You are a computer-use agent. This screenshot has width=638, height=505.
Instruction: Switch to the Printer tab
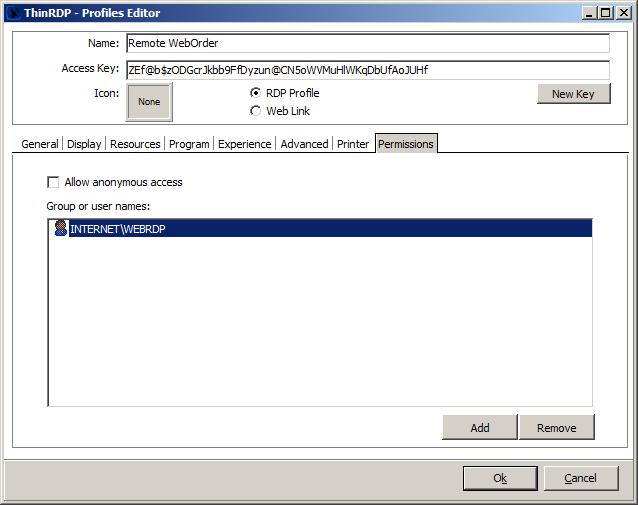pos(353,144)
